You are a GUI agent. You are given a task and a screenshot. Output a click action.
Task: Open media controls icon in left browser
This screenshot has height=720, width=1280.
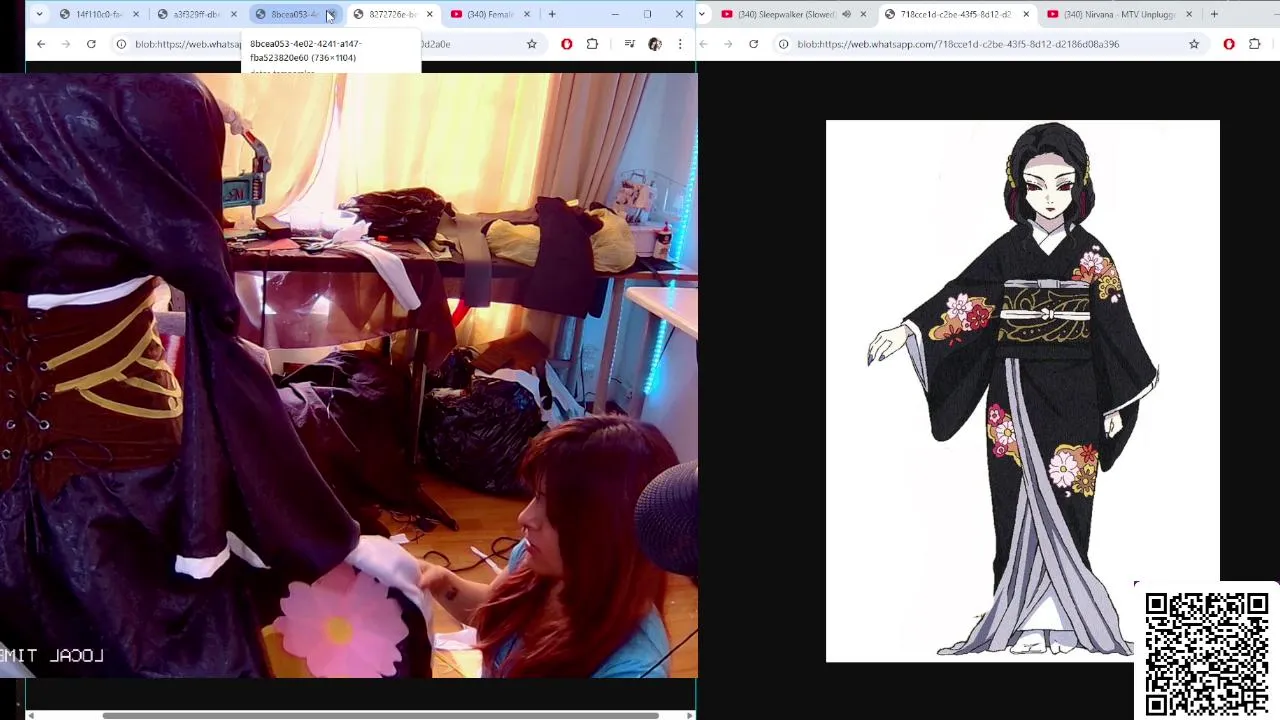pyautogui.click(x=629, y=44)
